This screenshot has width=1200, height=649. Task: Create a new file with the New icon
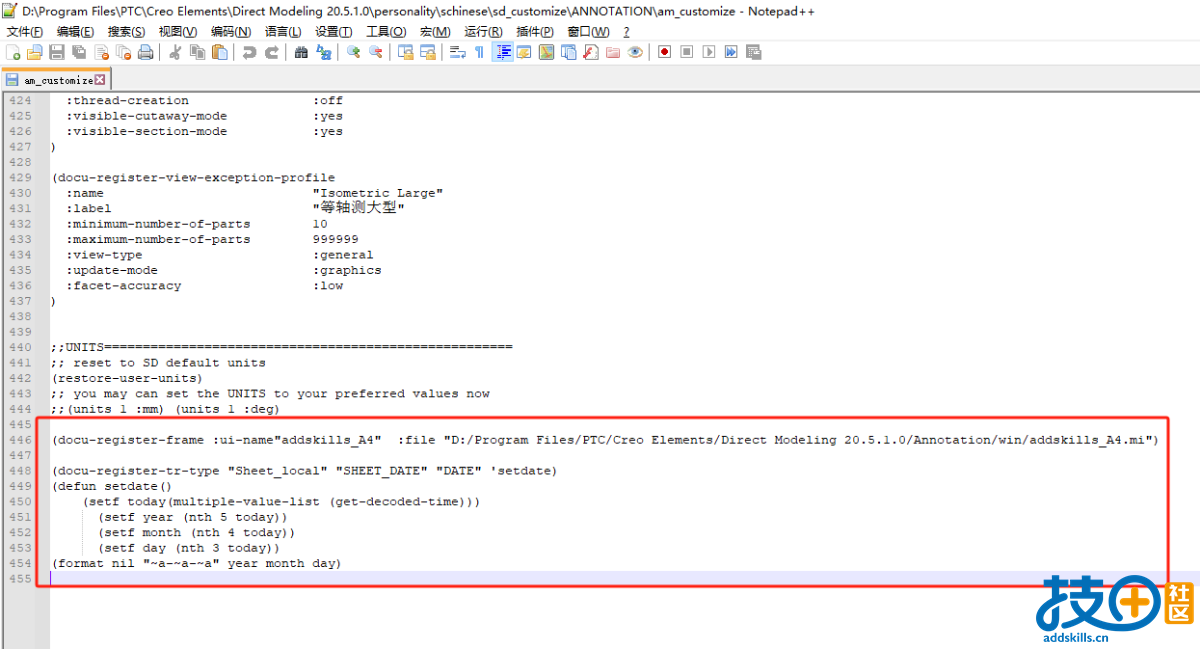point(13,52)
